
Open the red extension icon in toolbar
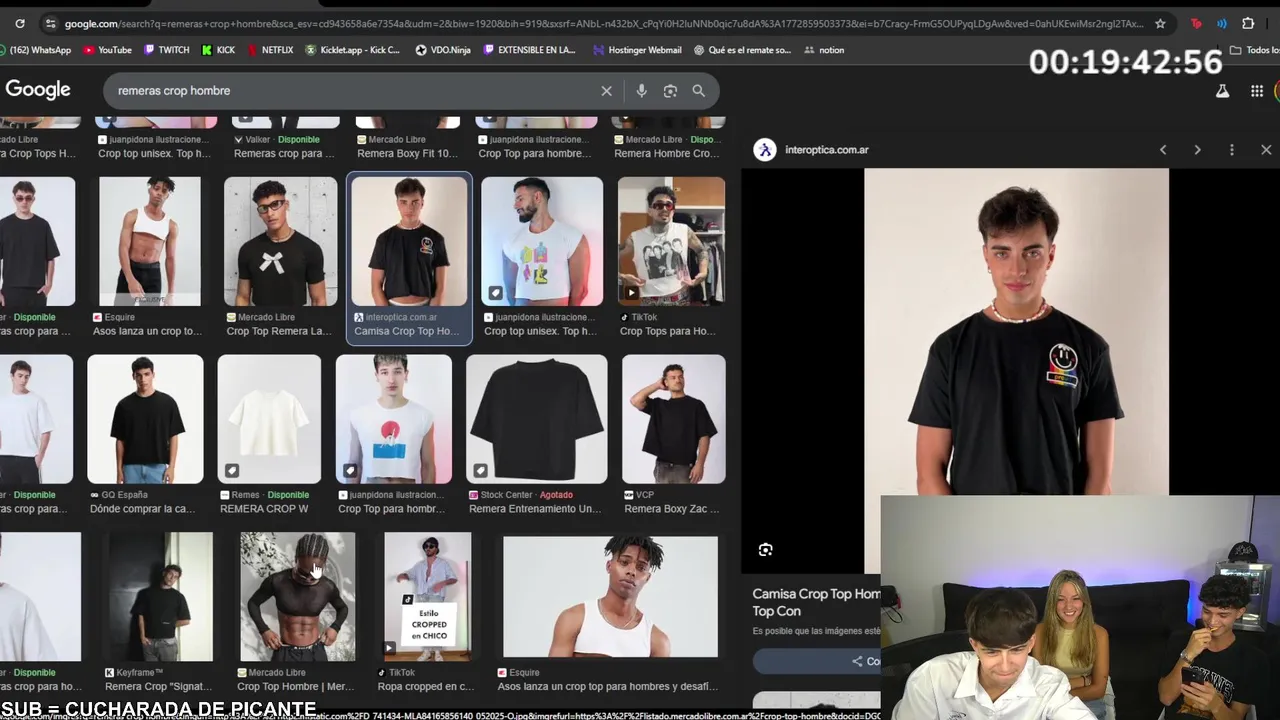tap(1196, 23)
